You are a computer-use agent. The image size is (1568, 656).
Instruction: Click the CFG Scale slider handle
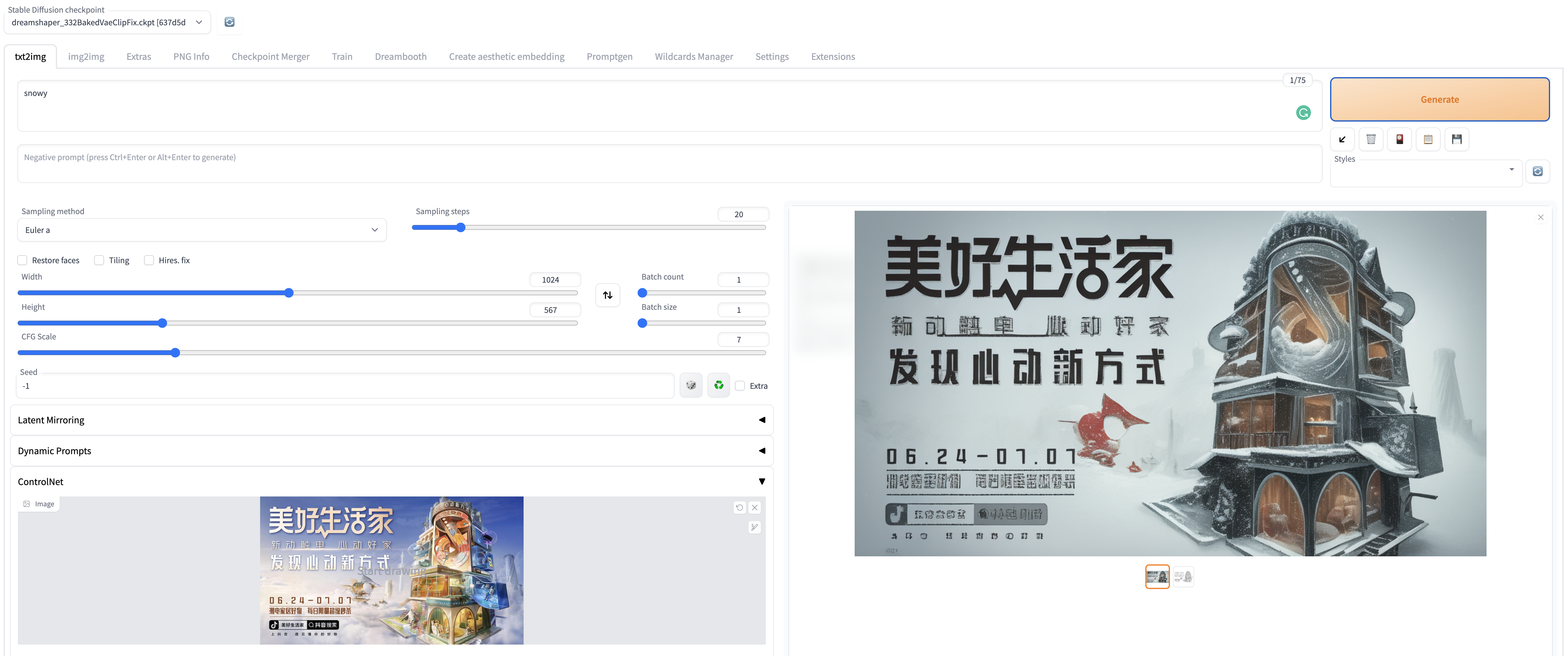coord(175,353)
